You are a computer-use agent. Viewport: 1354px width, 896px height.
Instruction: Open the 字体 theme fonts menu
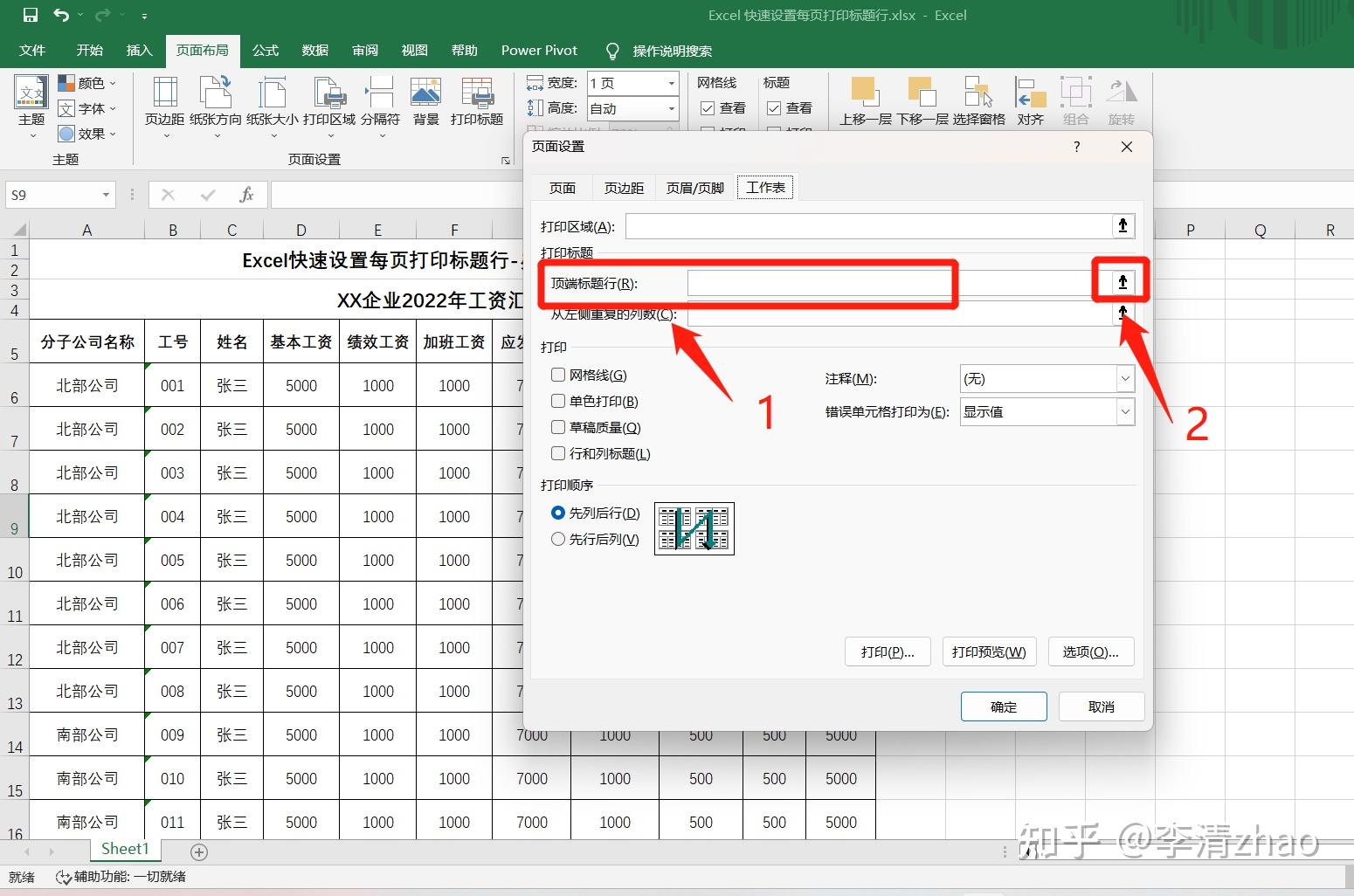(86, 108)
